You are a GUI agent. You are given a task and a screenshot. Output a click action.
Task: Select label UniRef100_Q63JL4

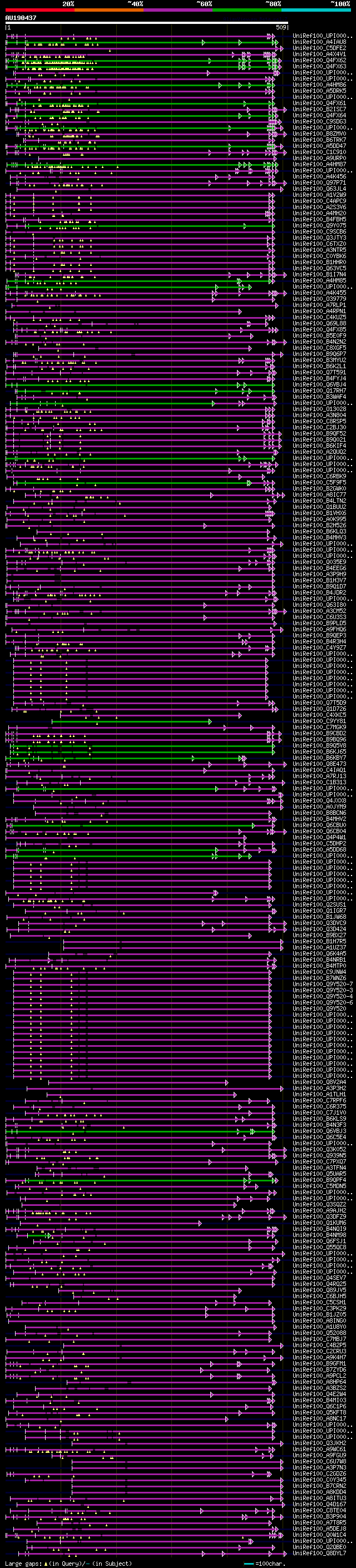click(x=319, y=189)
